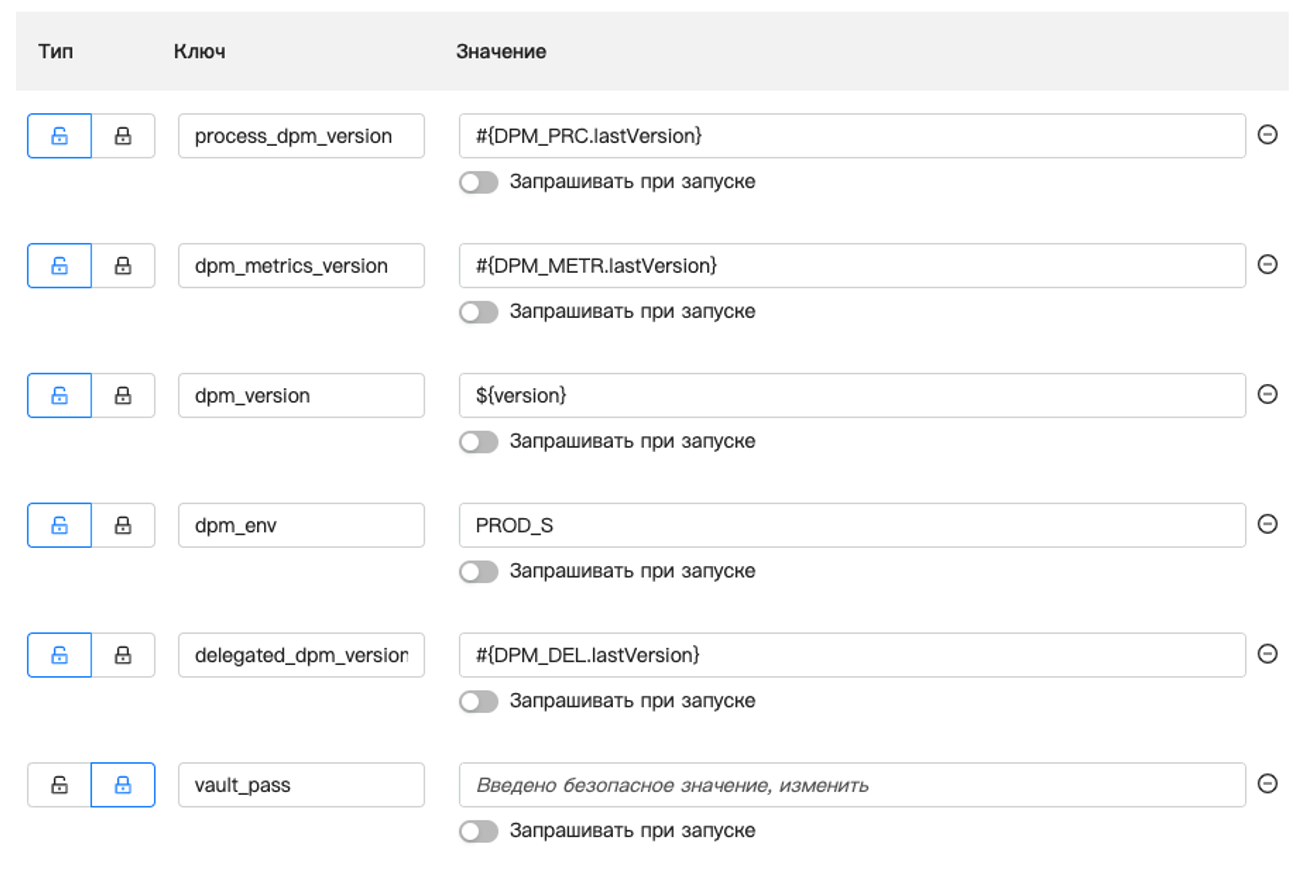The height and width of the screenshot is (873, 1307).
Task: Set dpm_env variable type to locked
Action: coord(123,525)
